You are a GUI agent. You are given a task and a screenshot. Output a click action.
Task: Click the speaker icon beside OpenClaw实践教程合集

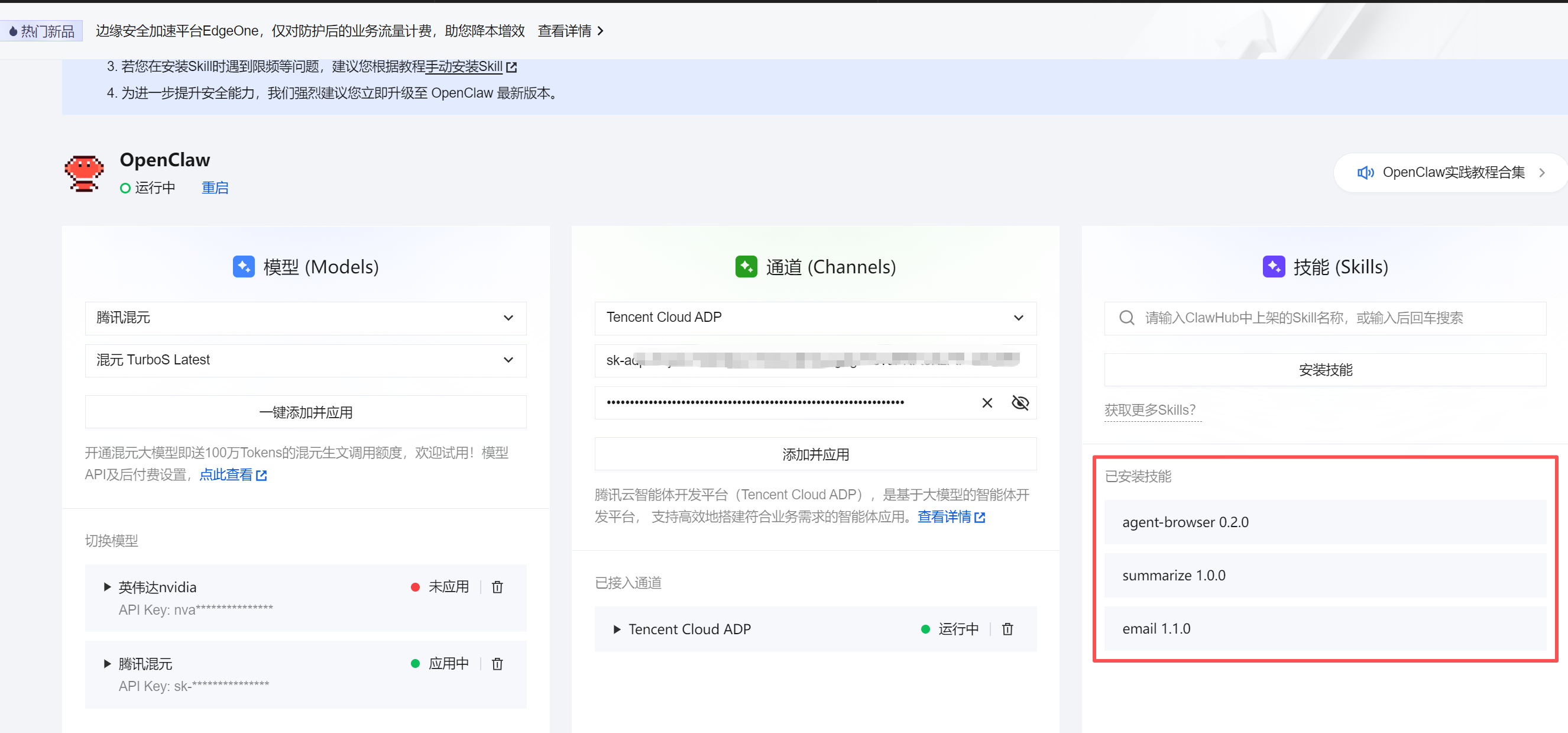1365,173
